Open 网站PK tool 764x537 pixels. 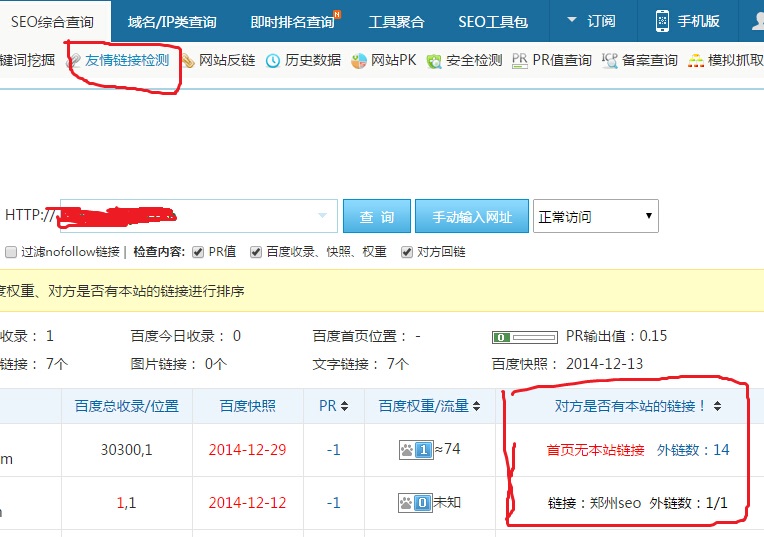[393, 60]
